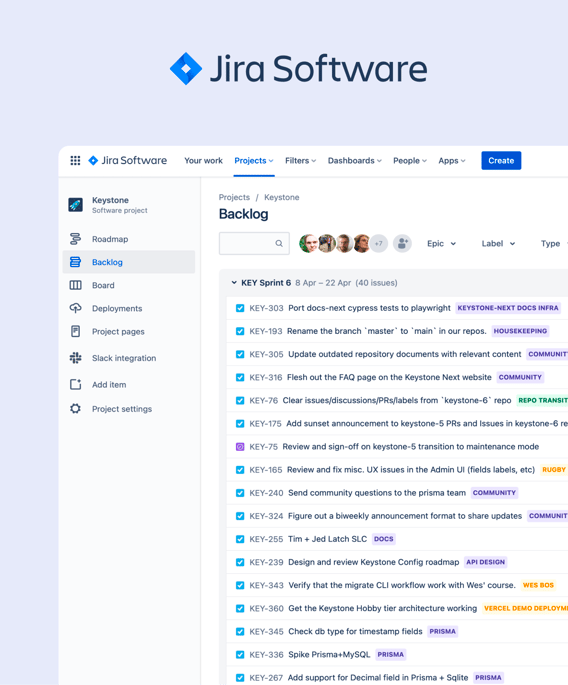The height and width of the screenshot is (685, 568).
Task: Open the Dashboards menu
Action: [x=355, y=160]
